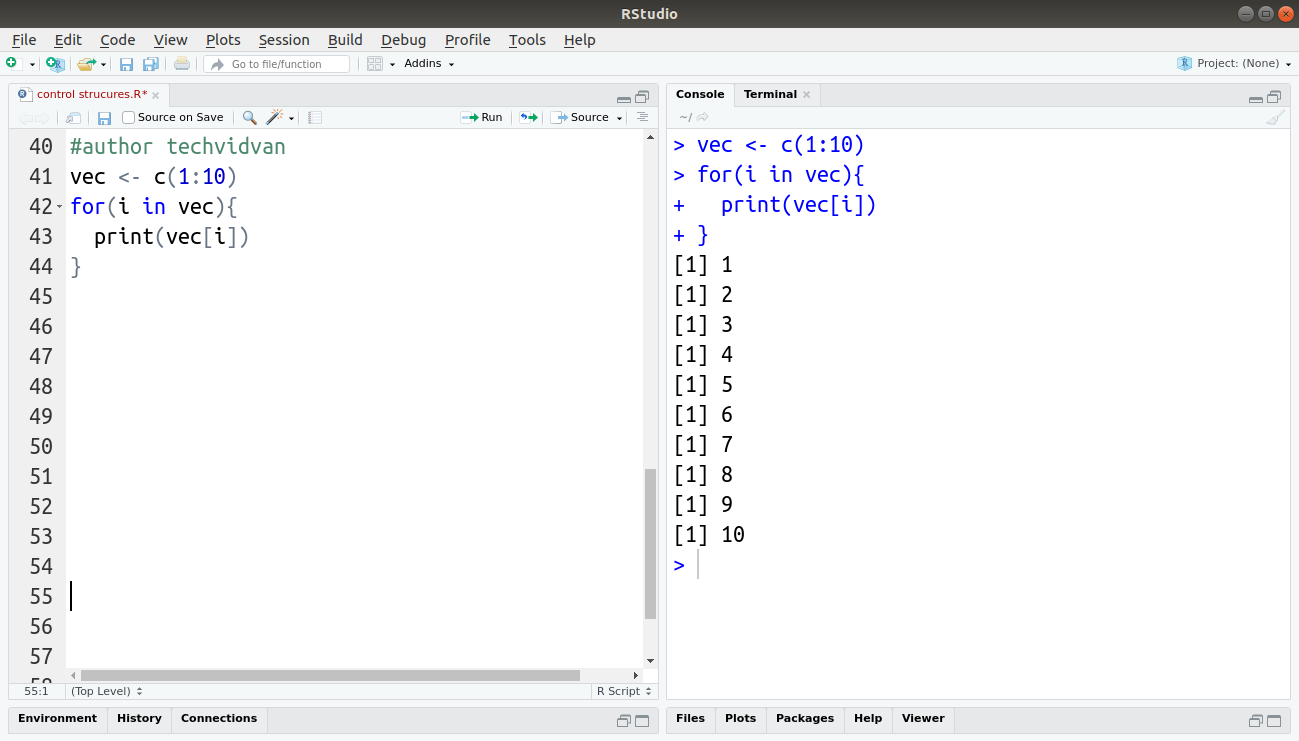The width and height of the screenshot is (1299, 741).
Task: Switch to the Terminal tab
Action: [772, 93]
